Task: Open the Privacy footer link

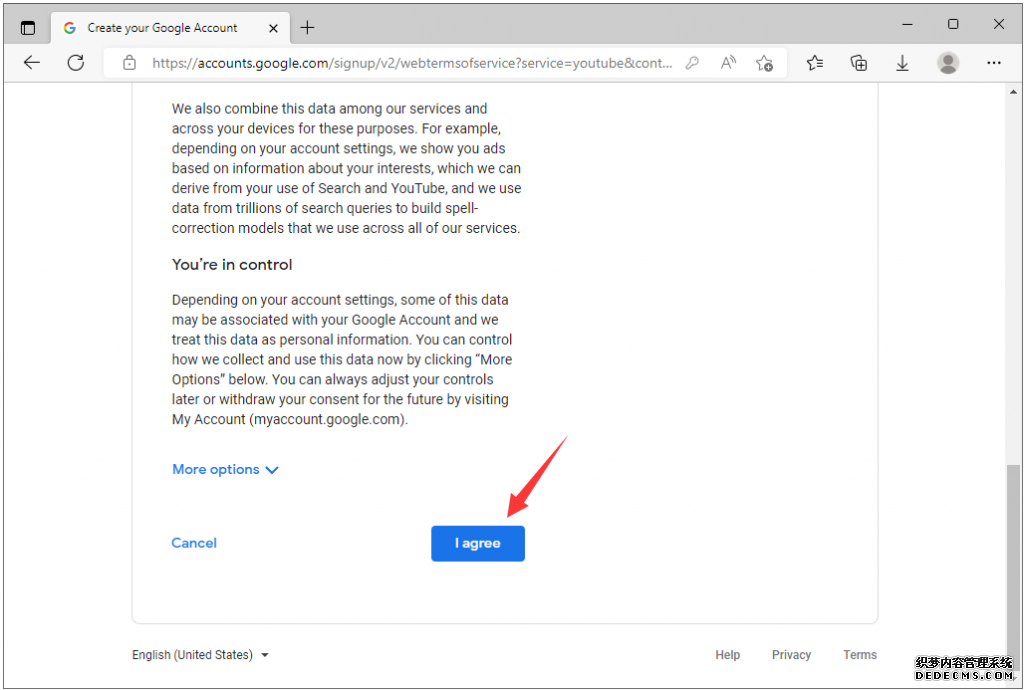Action: pos(791,655)
